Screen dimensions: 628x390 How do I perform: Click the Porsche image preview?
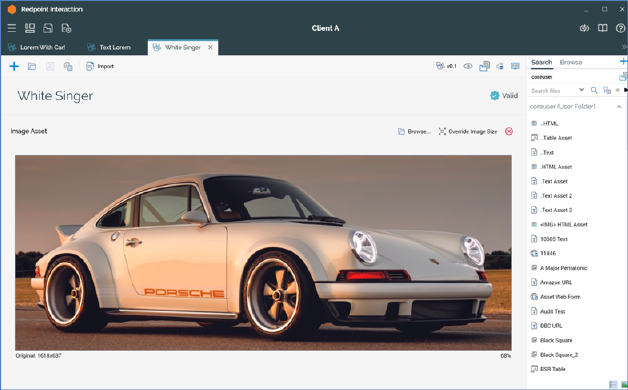tap(263, 253)
